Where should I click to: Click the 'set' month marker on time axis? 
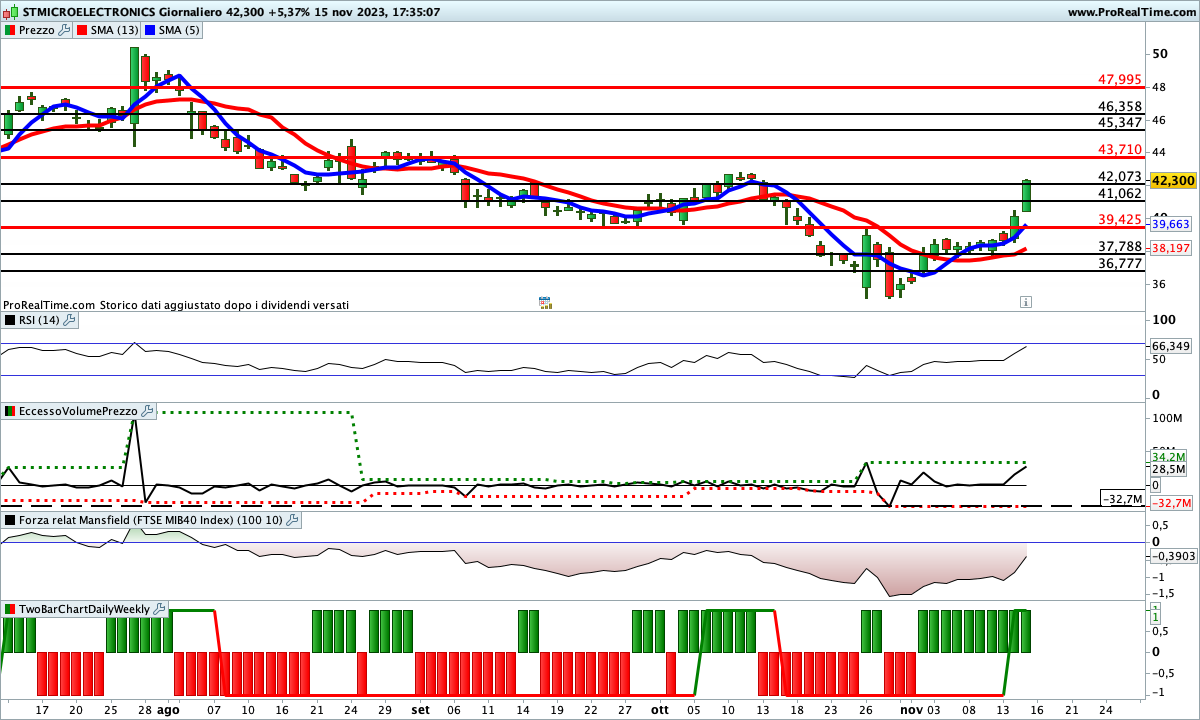[x=420, y=709]
